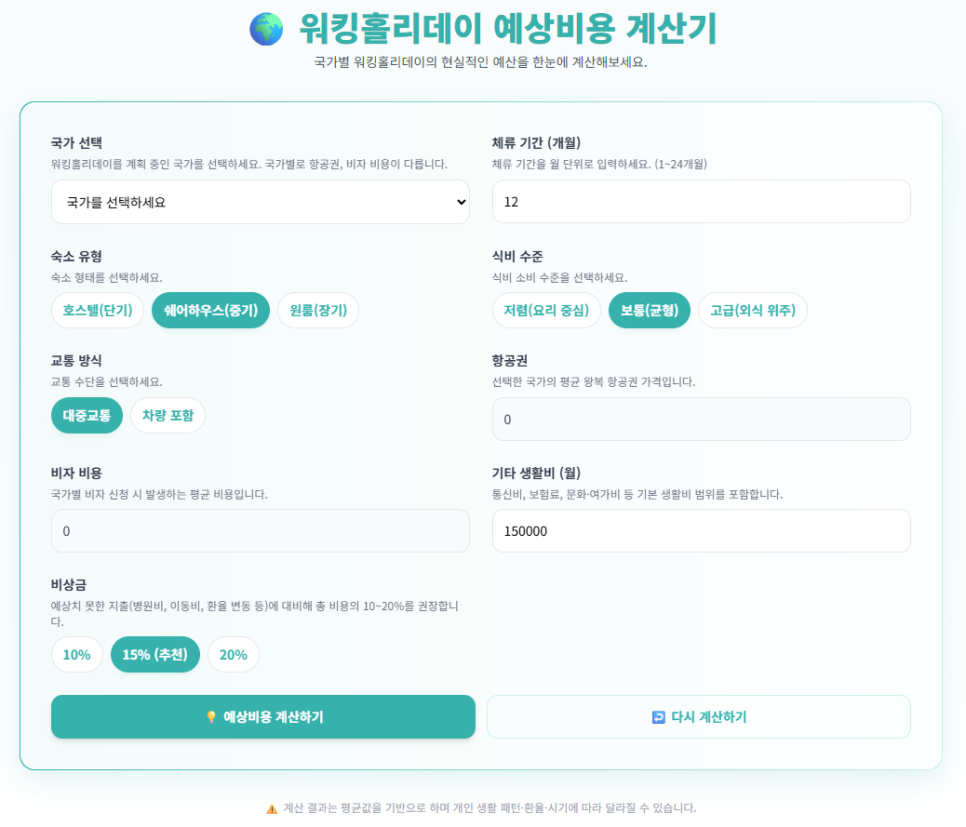Select 쉐어하우스(중기) accommodation option
This screenshot has width=966, height=827.
point(211,310)
